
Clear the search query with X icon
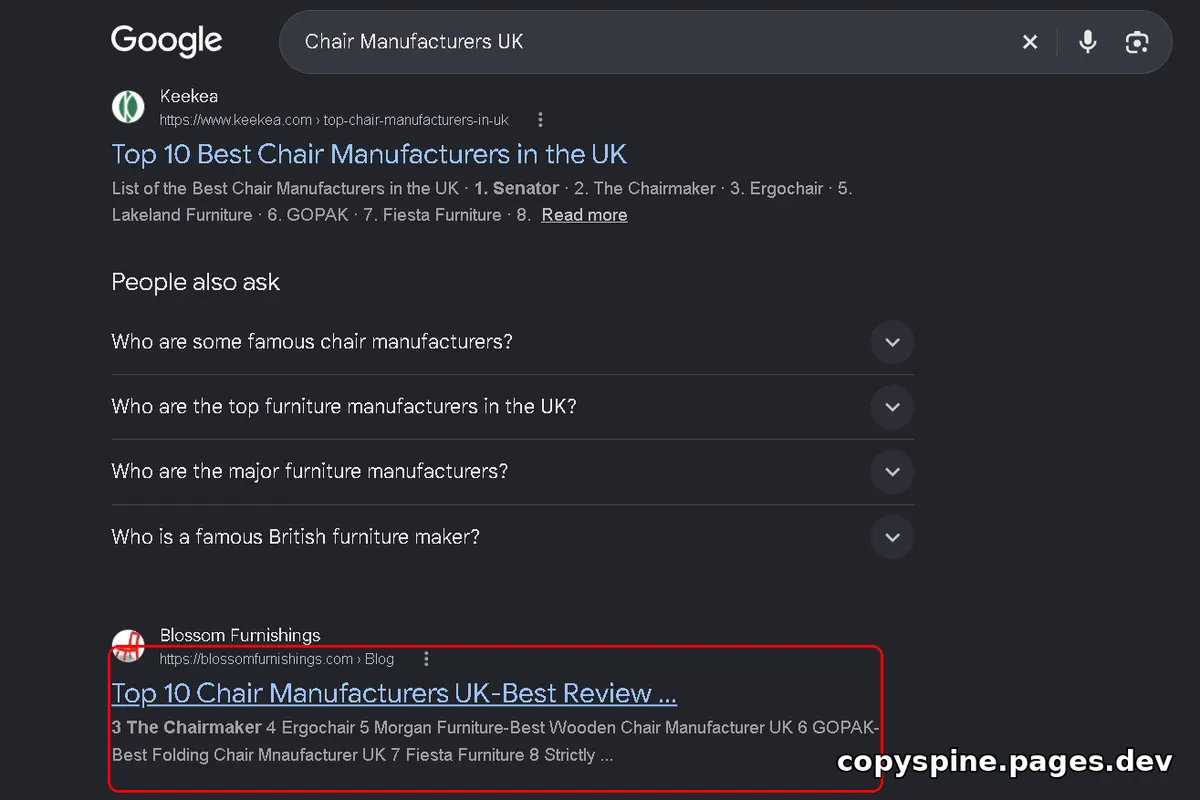pos(1030,42)
